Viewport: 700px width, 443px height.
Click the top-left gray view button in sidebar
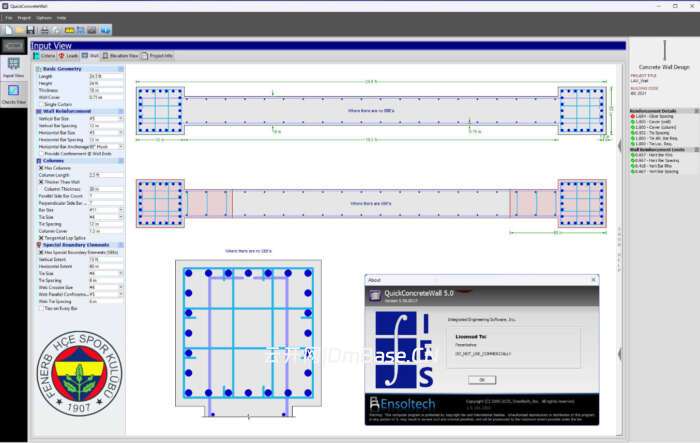tap(13, 46)
